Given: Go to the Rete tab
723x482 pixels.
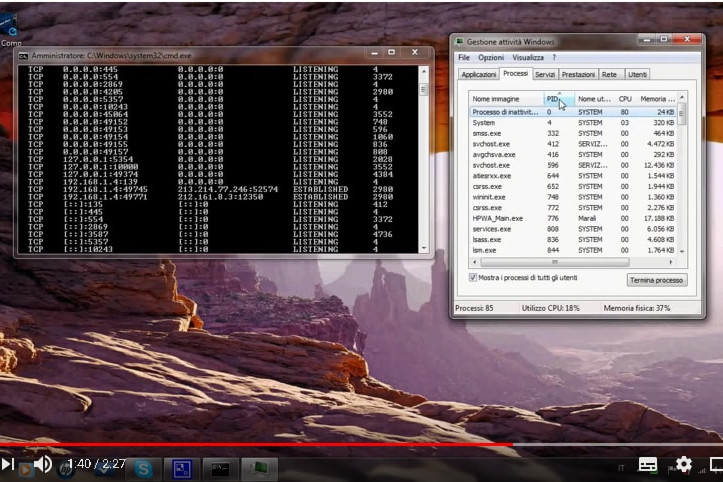Looking at the screenshot, I should pos(609,74).
